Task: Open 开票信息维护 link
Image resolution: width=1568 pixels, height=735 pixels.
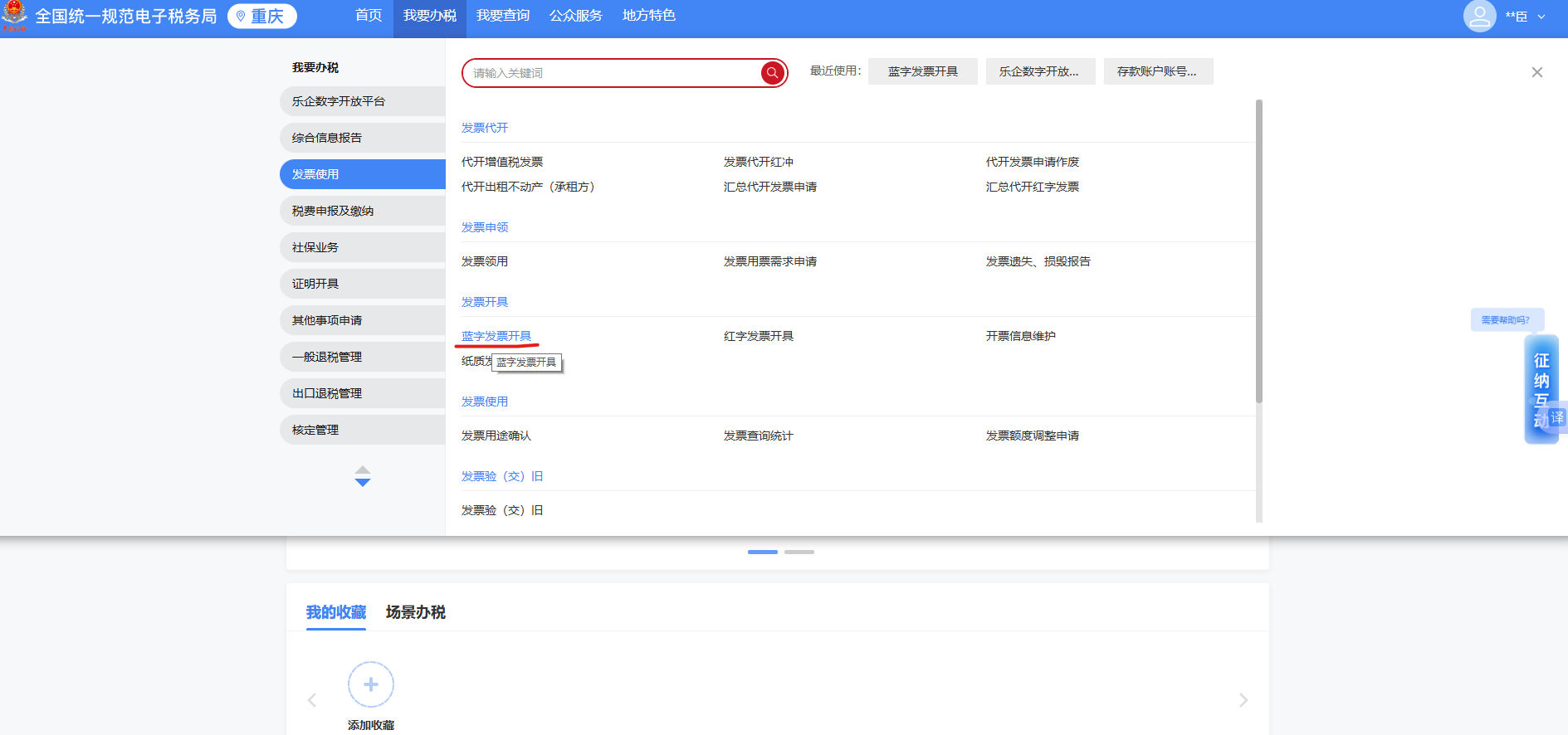Action: (1021, 336)
